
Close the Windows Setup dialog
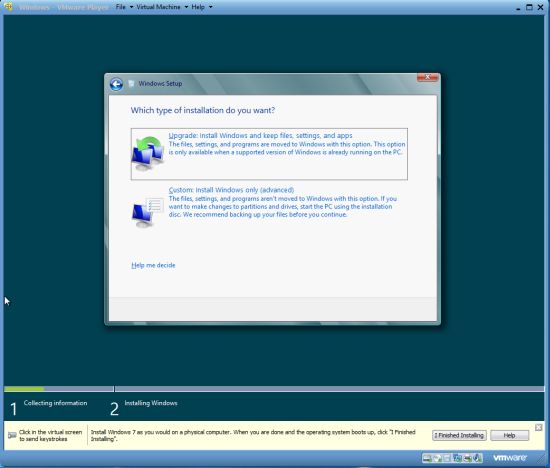[428, 77]
